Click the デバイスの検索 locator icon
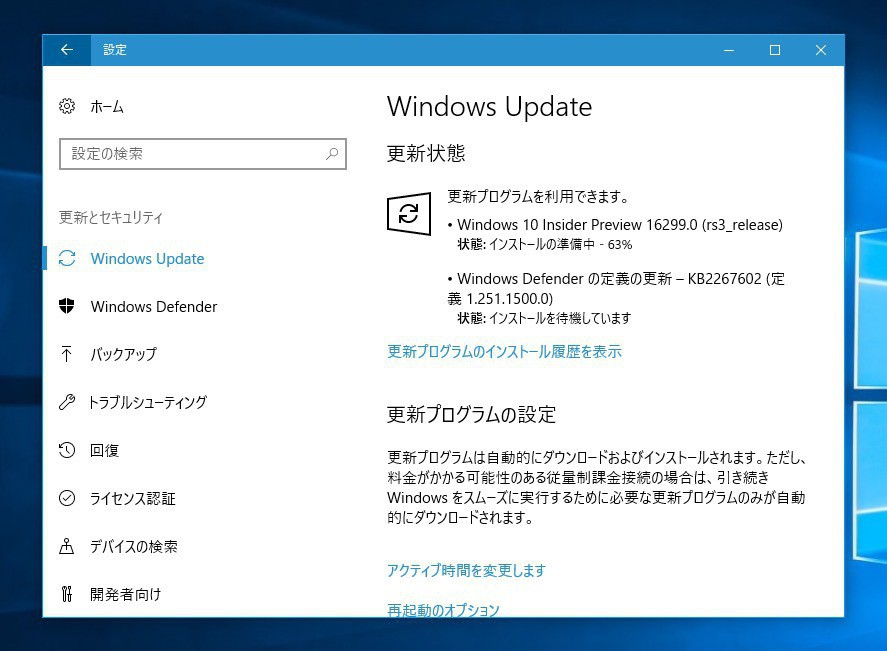This screenshot has height=651, width=887. point(67,546)
